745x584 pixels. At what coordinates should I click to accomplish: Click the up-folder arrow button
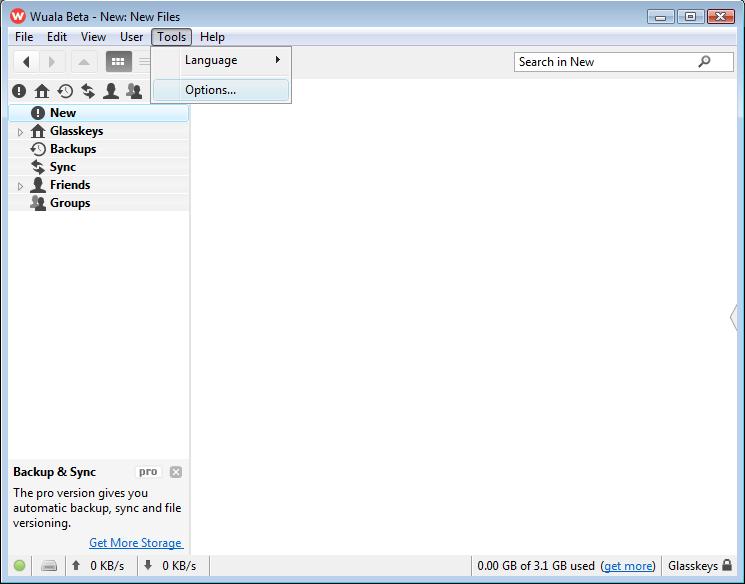(84, 62)
